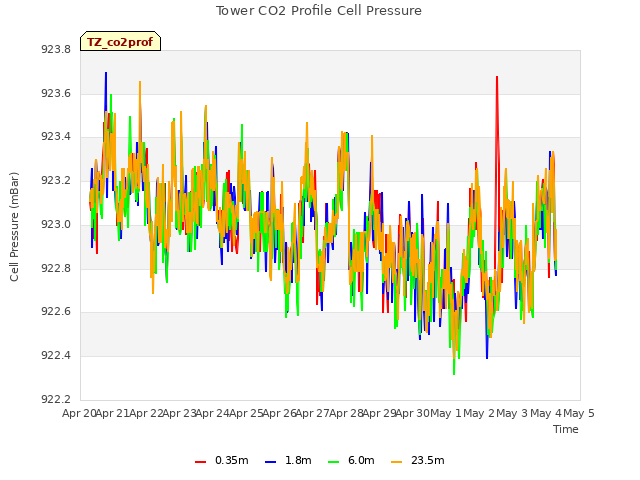Viewport: 640px width, 480px height.
Task: Toggle the 1.8m legend label
Action: click(x=298, y=460)
